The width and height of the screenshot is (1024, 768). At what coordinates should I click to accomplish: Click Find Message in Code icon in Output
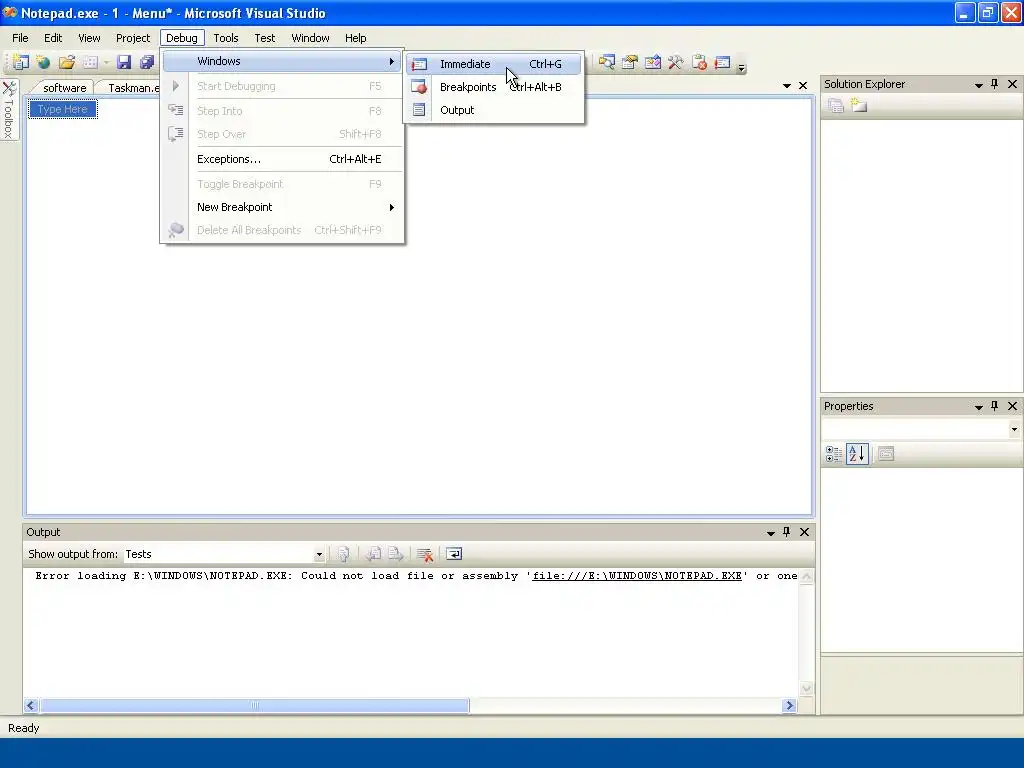coord(344,554)
